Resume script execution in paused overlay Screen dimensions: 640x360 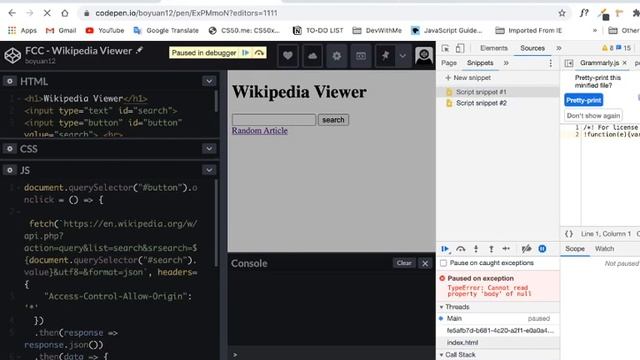click(245, 53)
